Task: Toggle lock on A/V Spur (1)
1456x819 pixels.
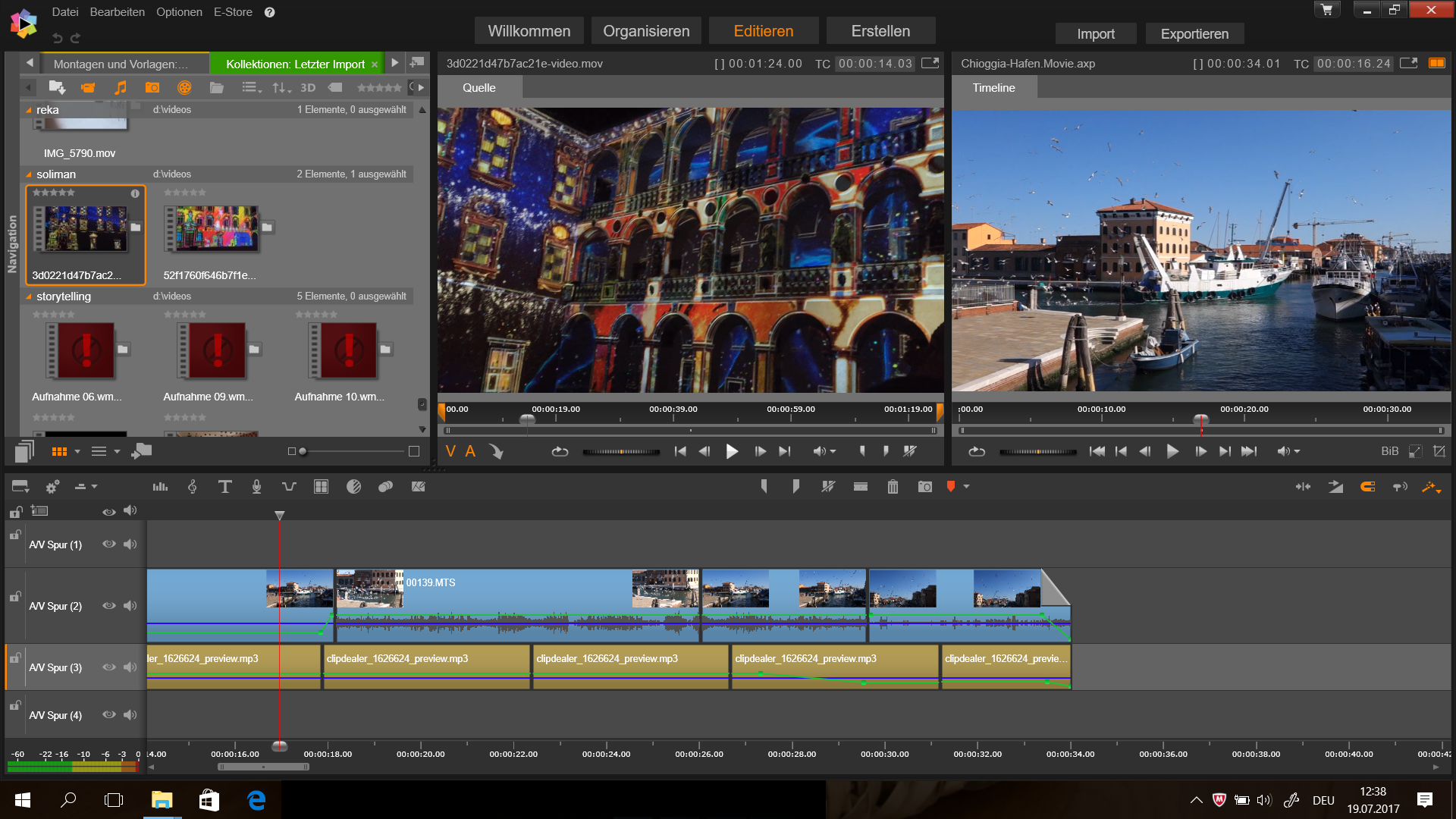Action: coord(14,535)
